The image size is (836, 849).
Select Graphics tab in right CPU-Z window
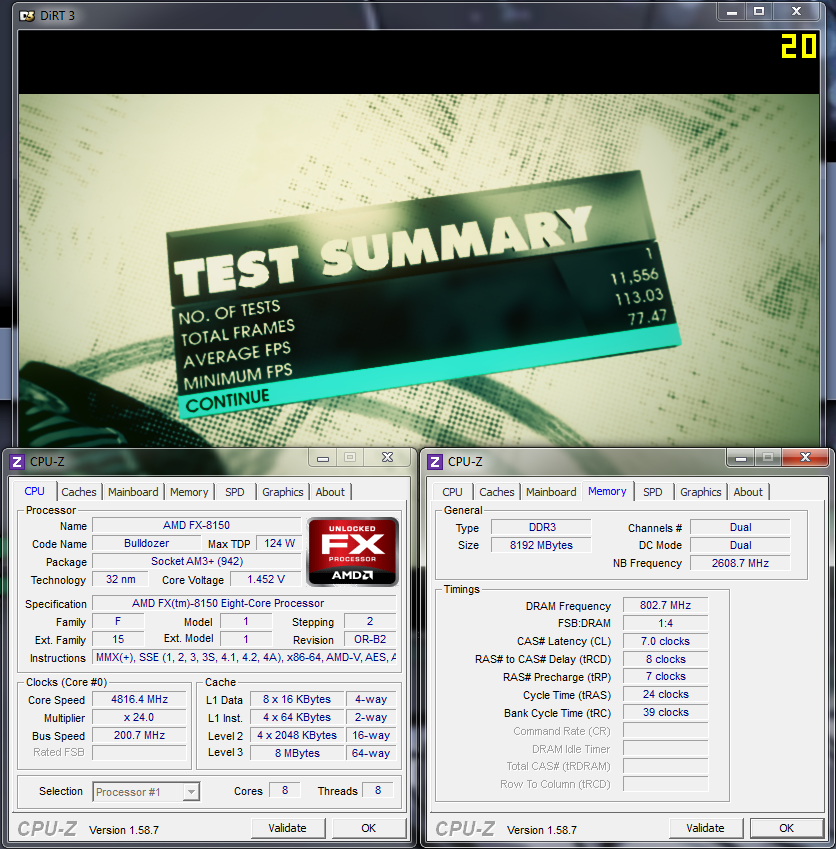tap(700, 492)
